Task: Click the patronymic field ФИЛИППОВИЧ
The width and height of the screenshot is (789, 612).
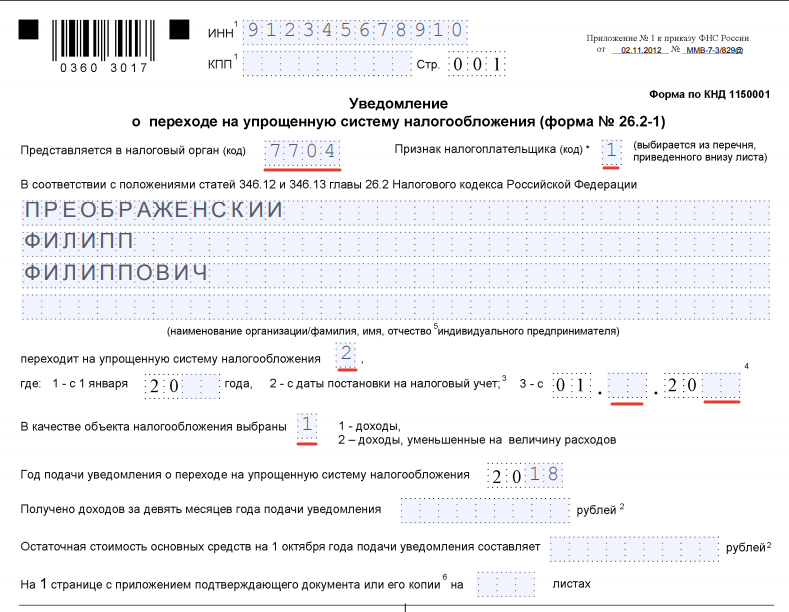Action: point(396,275)
